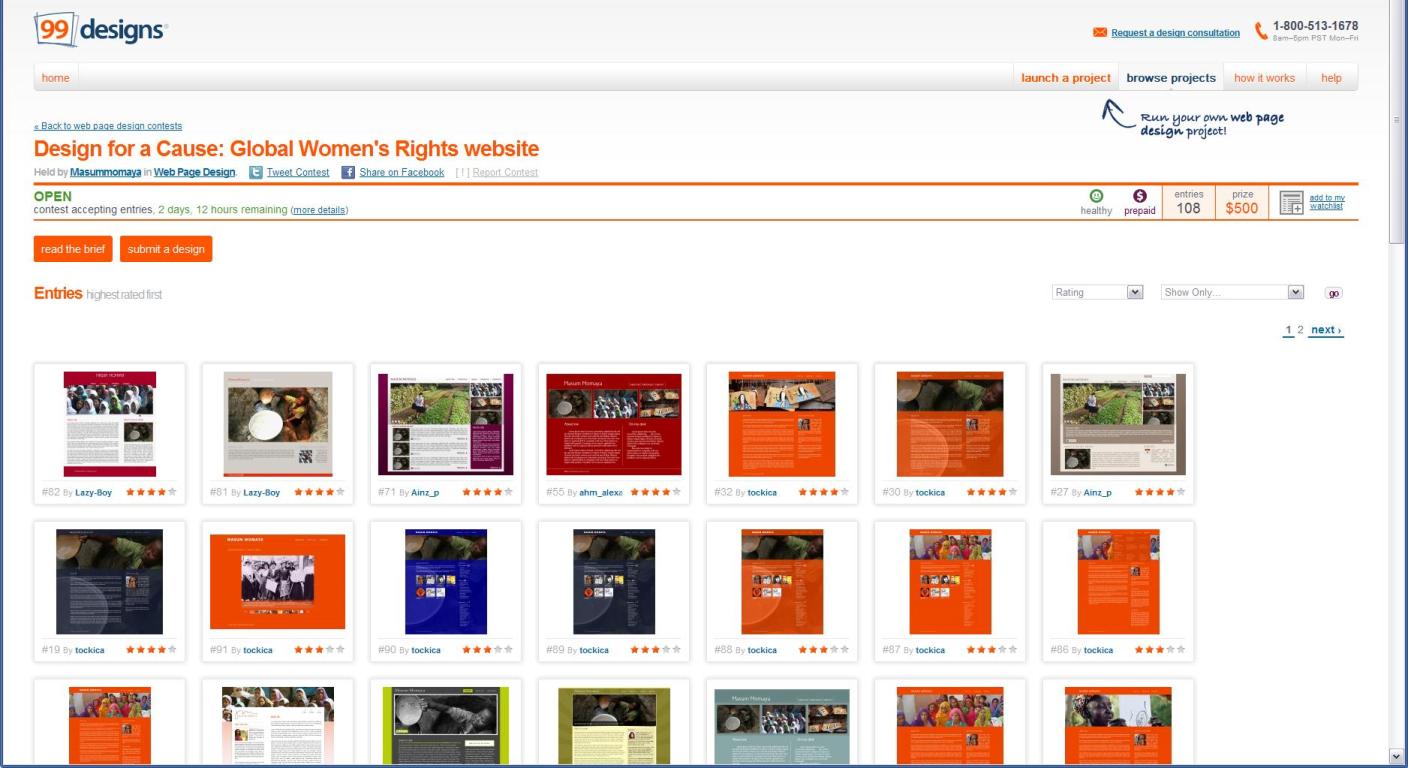Open the help menu item
Image resolution: width=1408 pixels, height=768 pixels.
coord(1331,78)
